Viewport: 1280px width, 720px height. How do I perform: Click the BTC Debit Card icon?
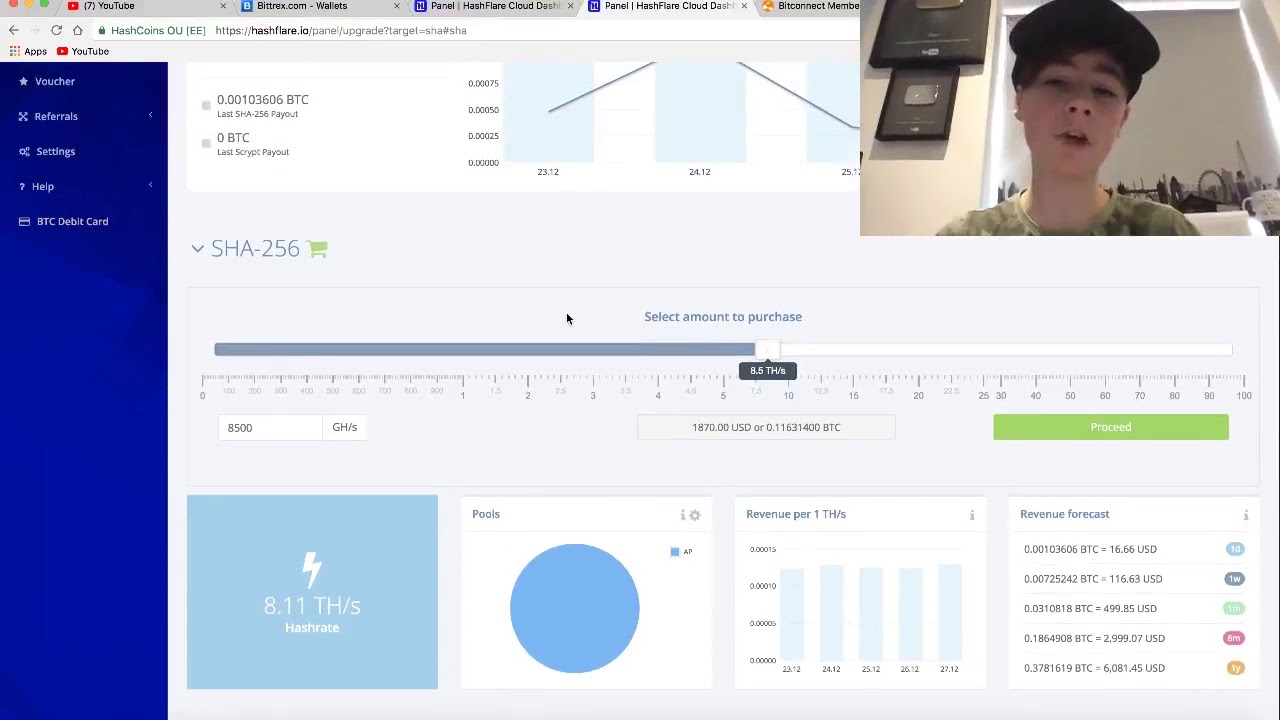pyautogui.click(x=24, y=221)
